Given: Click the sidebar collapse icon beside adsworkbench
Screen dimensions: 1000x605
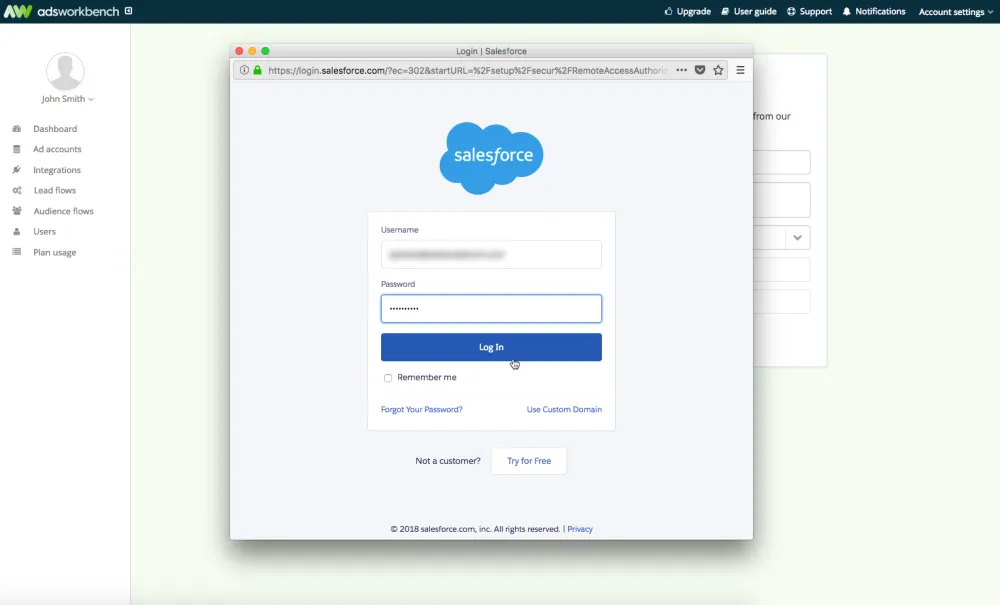Looking at the screenshot, I should coord(129,11).
